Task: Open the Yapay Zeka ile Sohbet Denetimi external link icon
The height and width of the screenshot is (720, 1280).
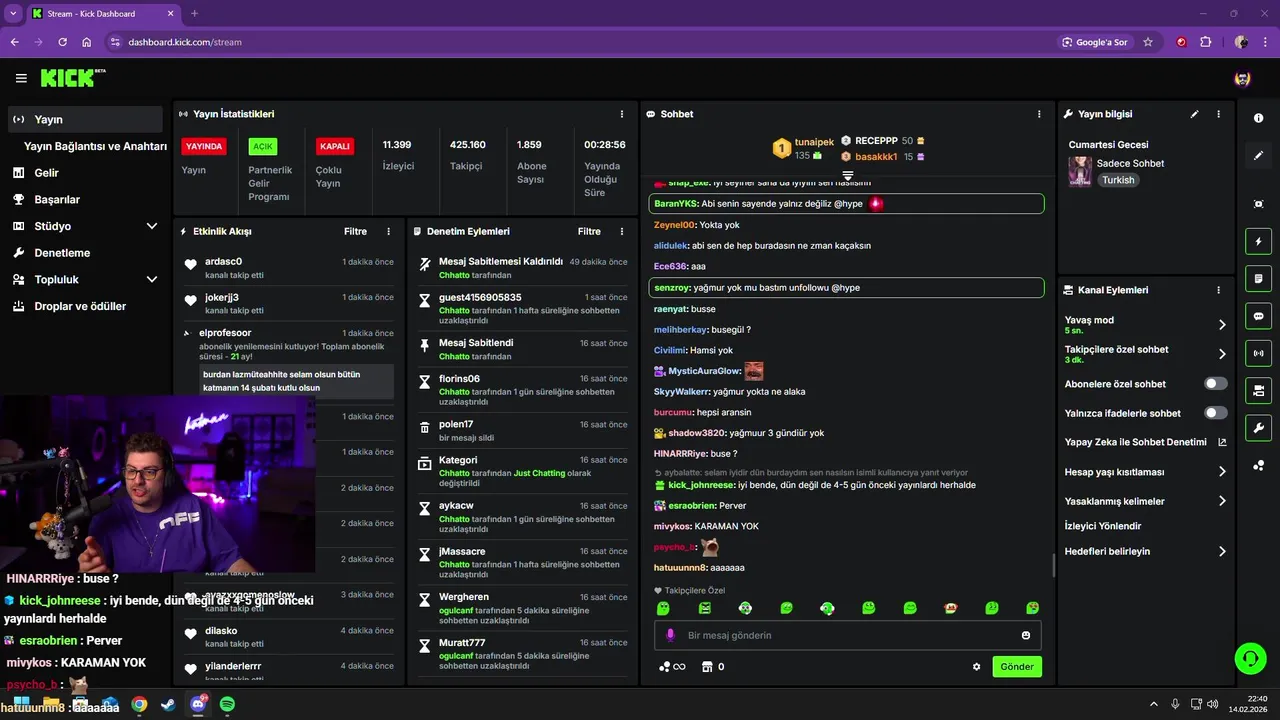Action: (x=1222, y=442)
